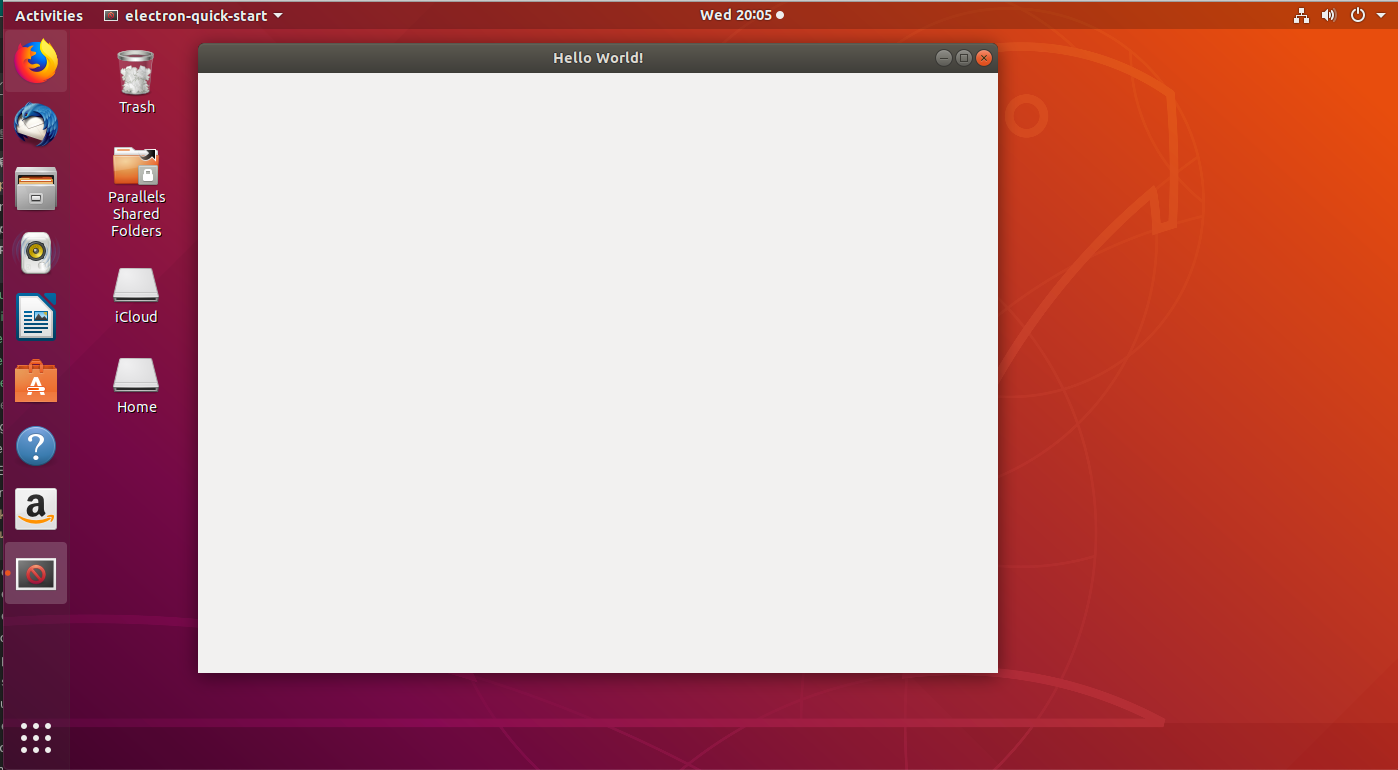The image size is (1398, 770).
Task: Open the network status icon
Action: [x=1301, y=15]
